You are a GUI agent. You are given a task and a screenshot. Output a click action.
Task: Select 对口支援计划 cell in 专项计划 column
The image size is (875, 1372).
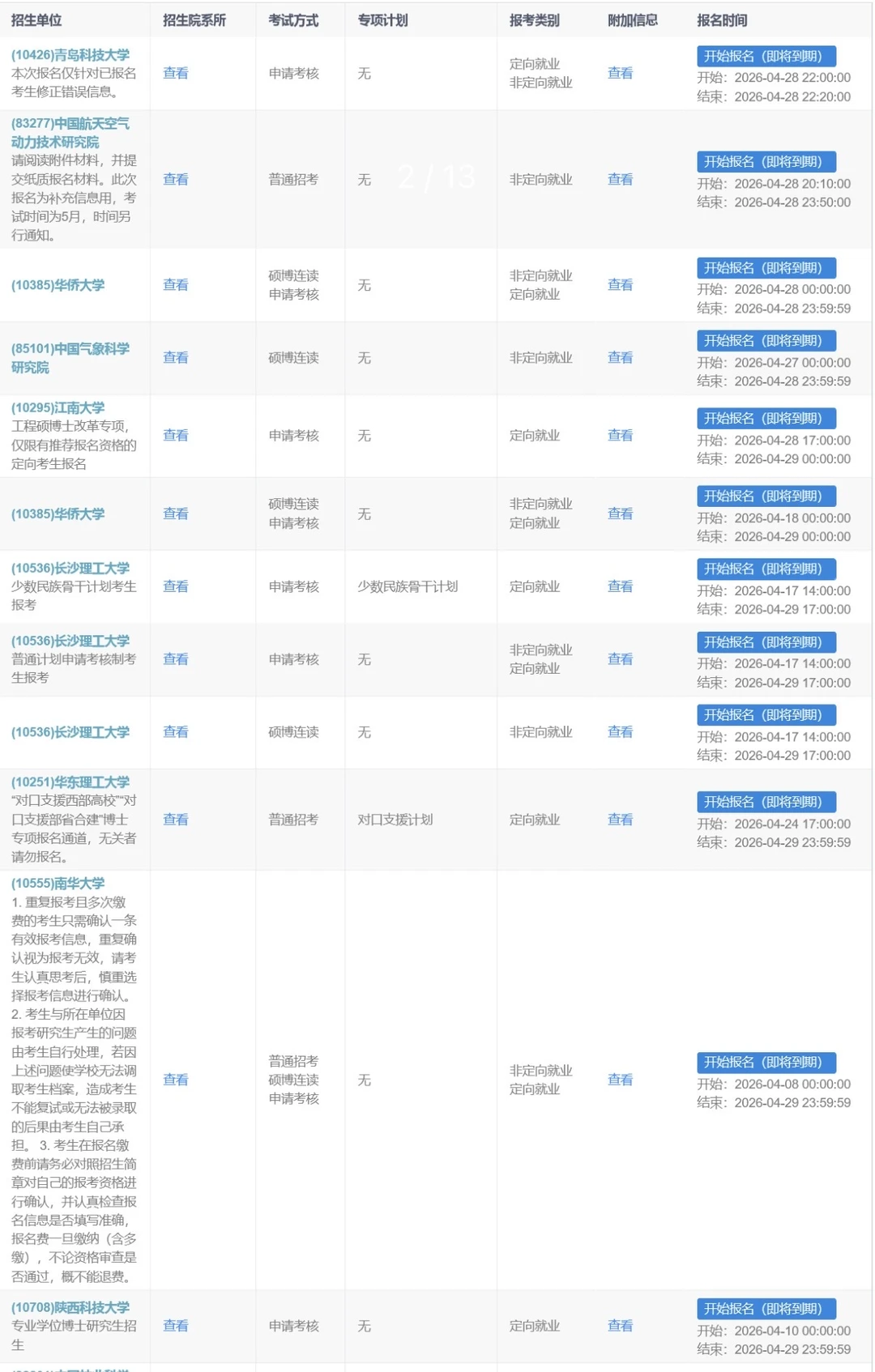coord(395,820)
